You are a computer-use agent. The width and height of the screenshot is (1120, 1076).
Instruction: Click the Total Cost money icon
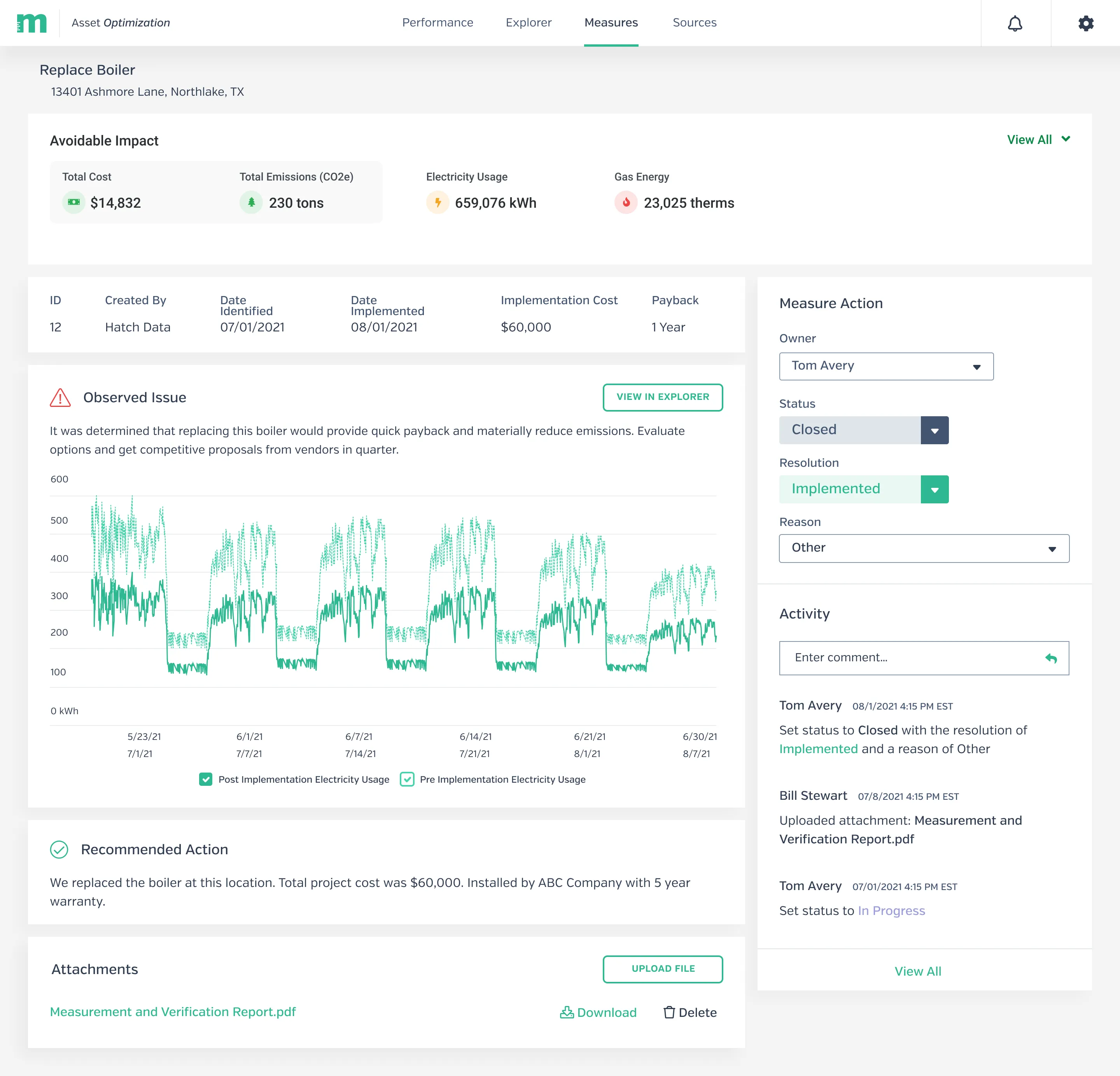coord(74,202)
